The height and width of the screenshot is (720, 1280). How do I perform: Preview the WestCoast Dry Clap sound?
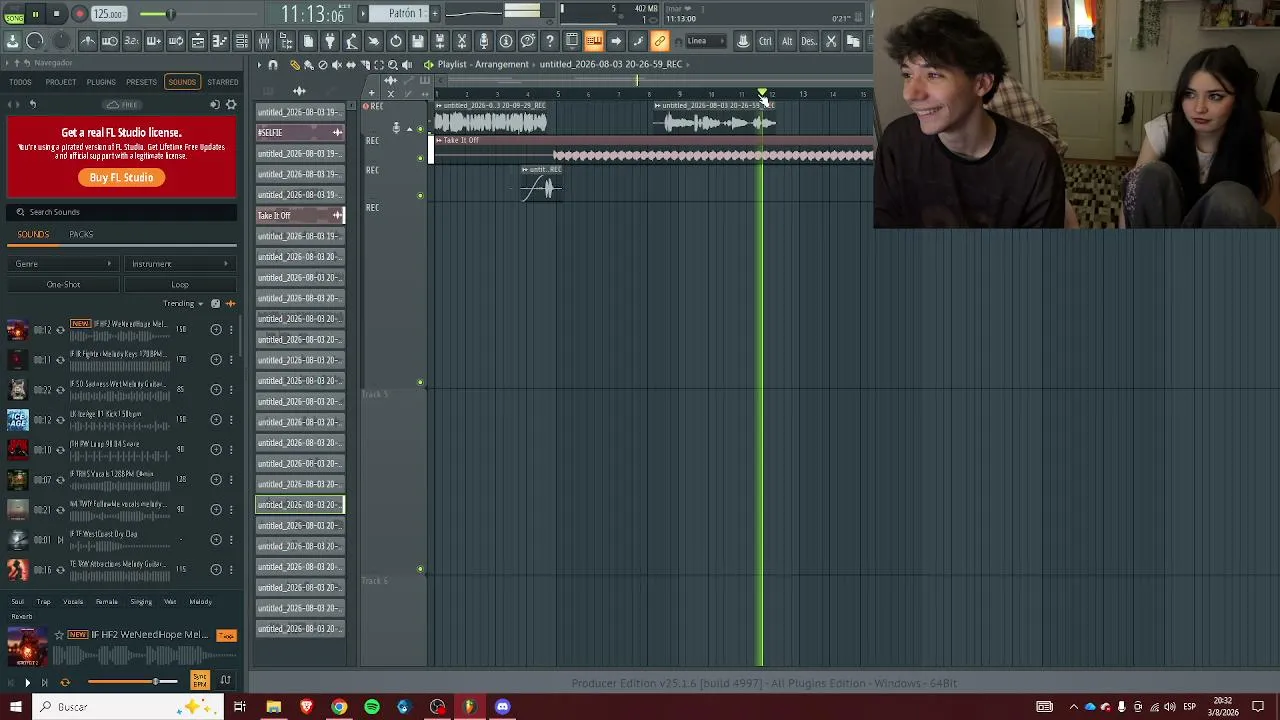pos(60,540)
